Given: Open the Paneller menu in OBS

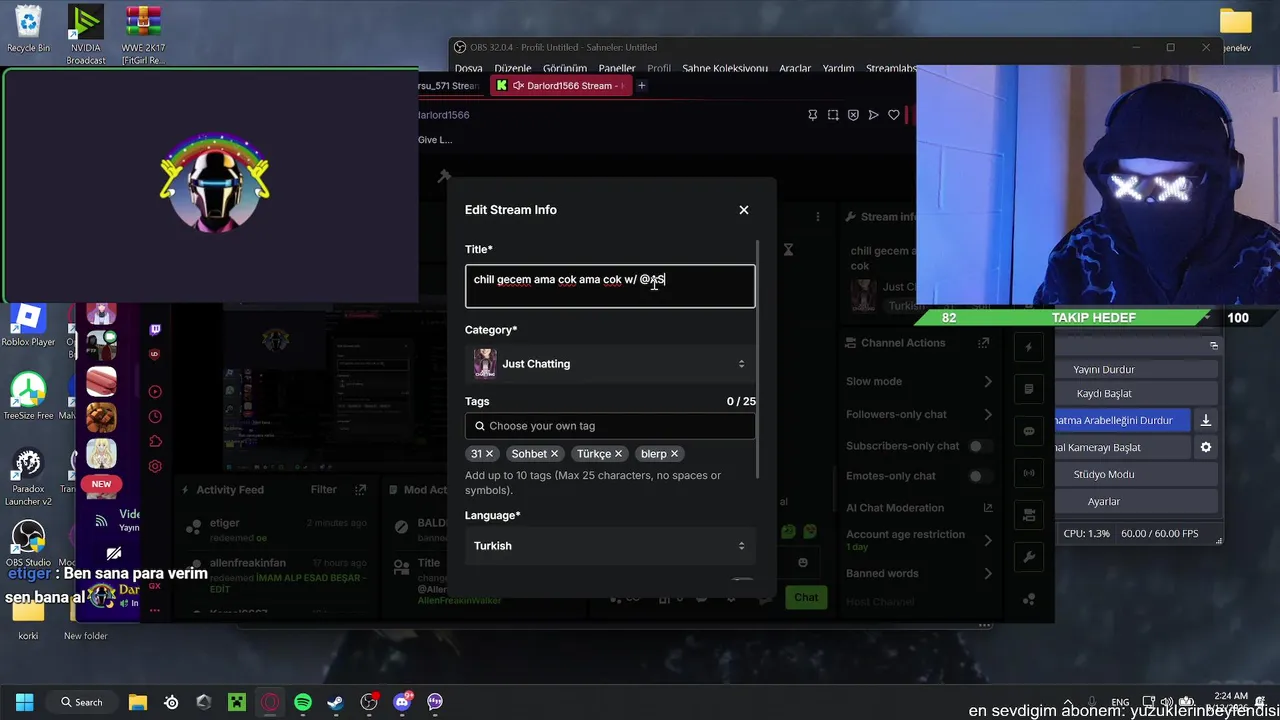Looking at the screenshot, I should (x=617, y=69).
